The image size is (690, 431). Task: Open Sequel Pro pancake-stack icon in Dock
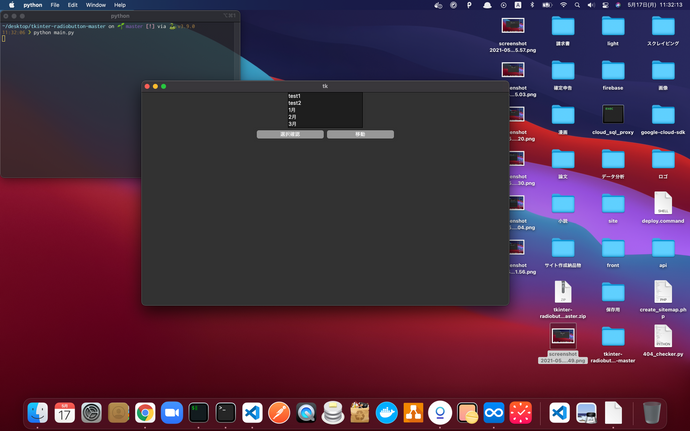333,413
